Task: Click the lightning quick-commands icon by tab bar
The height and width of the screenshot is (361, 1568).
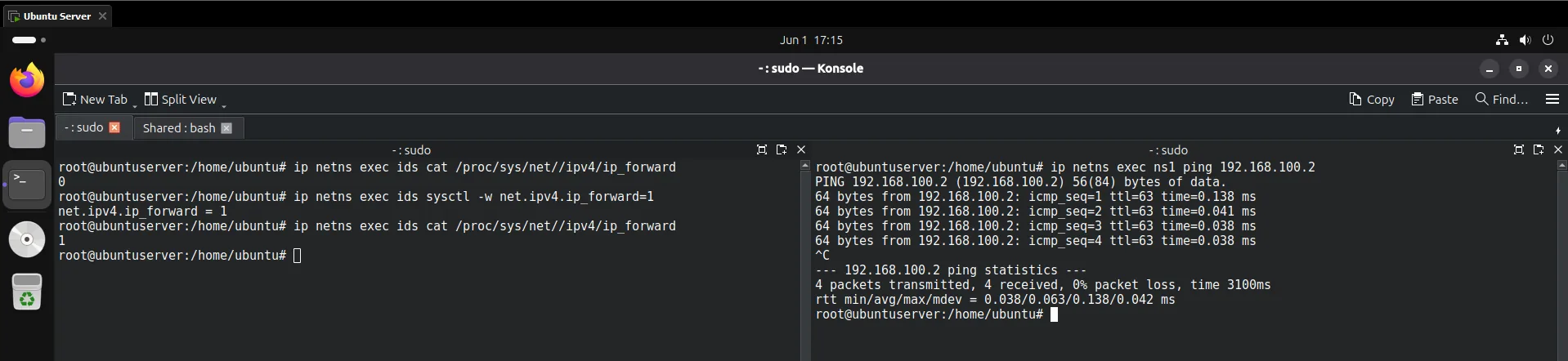Action: [x=1558, y=130]
